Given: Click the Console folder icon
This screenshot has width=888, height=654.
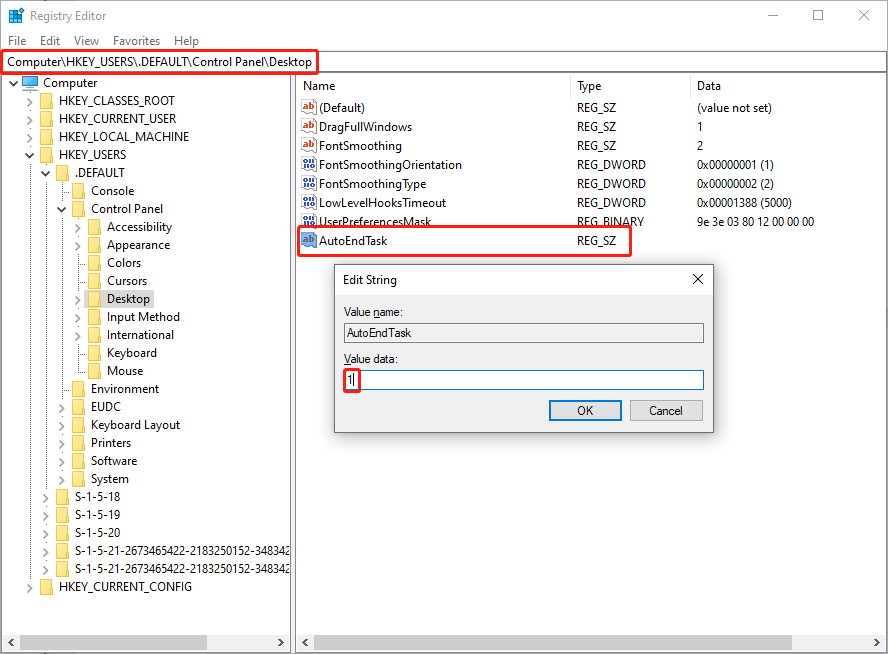Looking at the screenshot, I should [79, 191].
